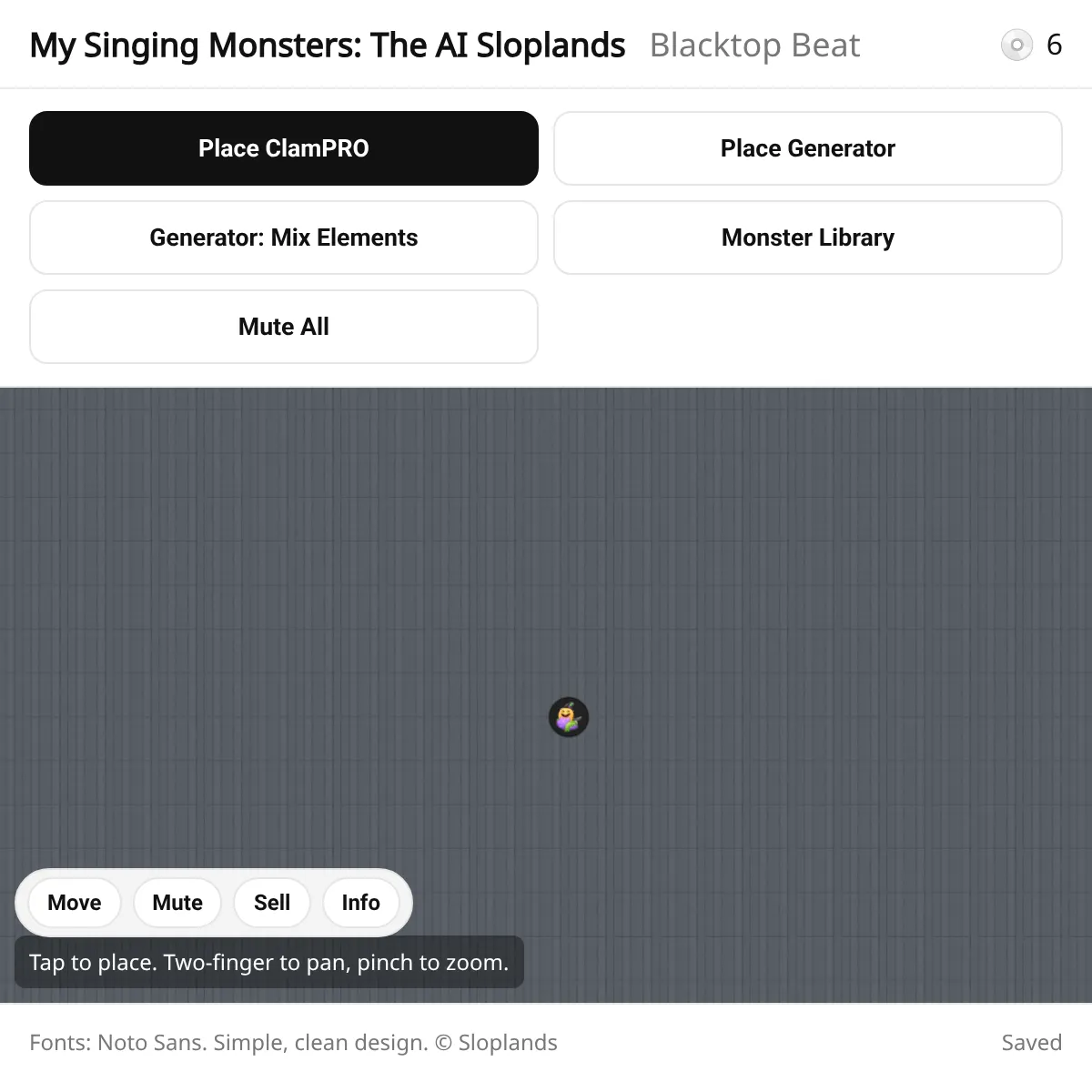The width and height of the screenshot is (1092, 1092).
Task: Click the 'Tap to place' hint banner
Action: [x=269, y=962]
